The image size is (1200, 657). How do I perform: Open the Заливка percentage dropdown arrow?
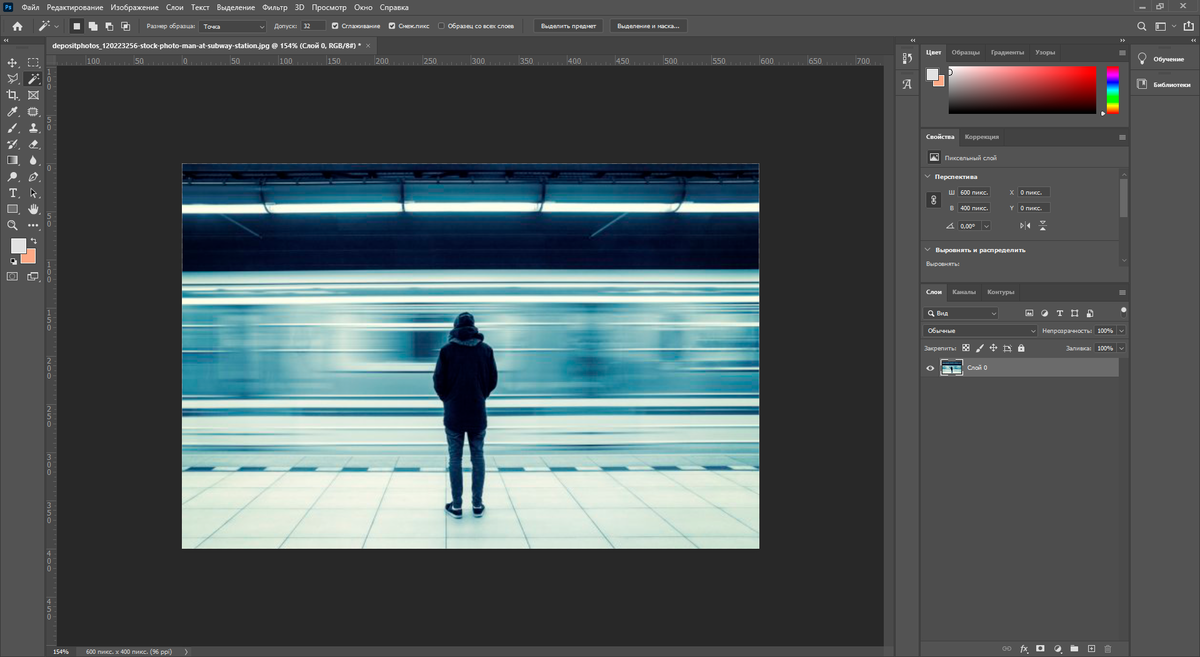1122,348
